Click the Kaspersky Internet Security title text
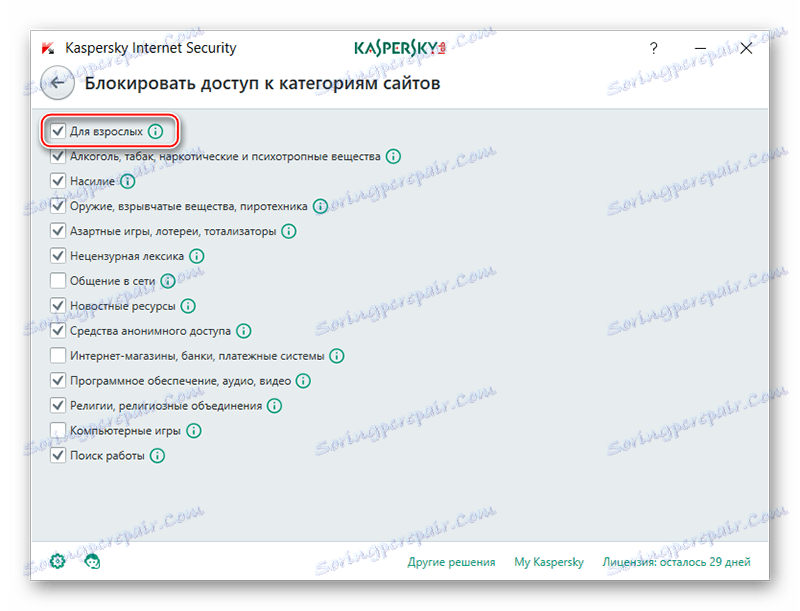 click(x=151, y=48)
